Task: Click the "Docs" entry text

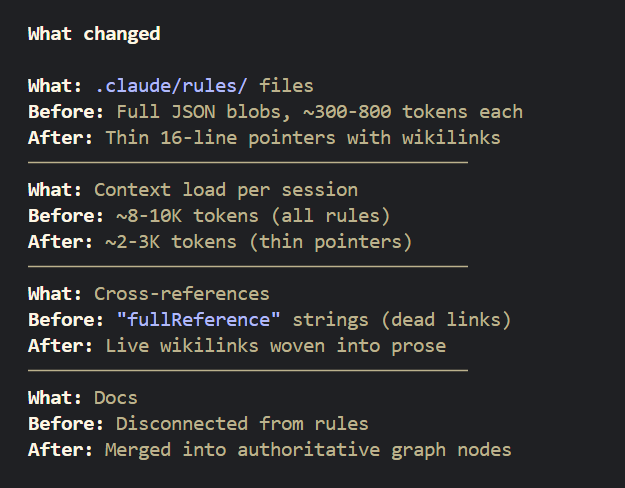Action: (x=116, y=398)
